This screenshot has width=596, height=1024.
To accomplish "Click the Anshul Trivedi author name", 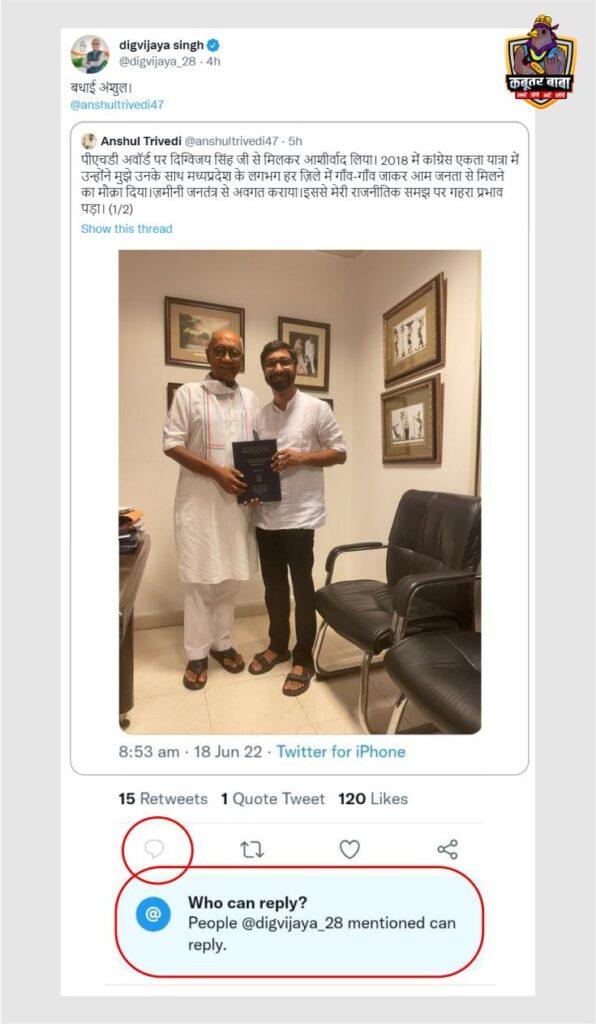I will (140, 141).
